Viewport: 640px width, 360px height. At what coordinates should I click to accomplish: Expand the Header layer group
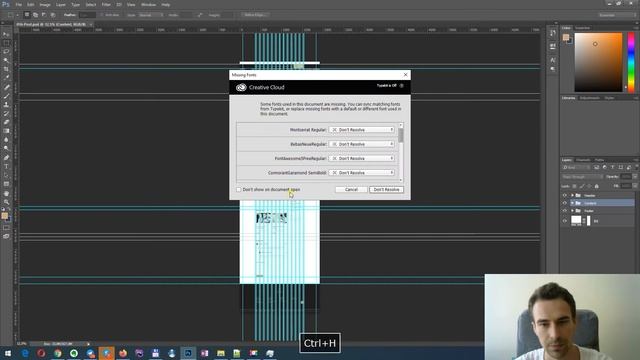tap(572, 196)
